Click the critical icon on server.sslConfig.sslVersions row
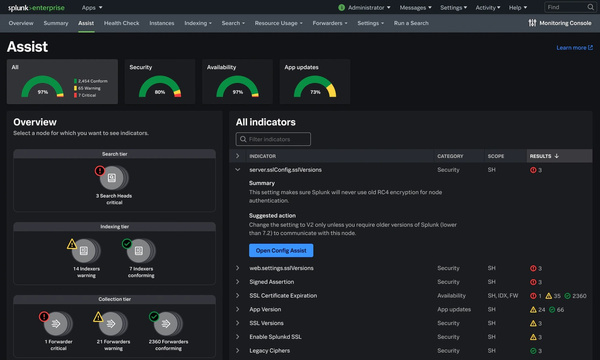This screenshot has width=600, height=360. pos(533,170)
